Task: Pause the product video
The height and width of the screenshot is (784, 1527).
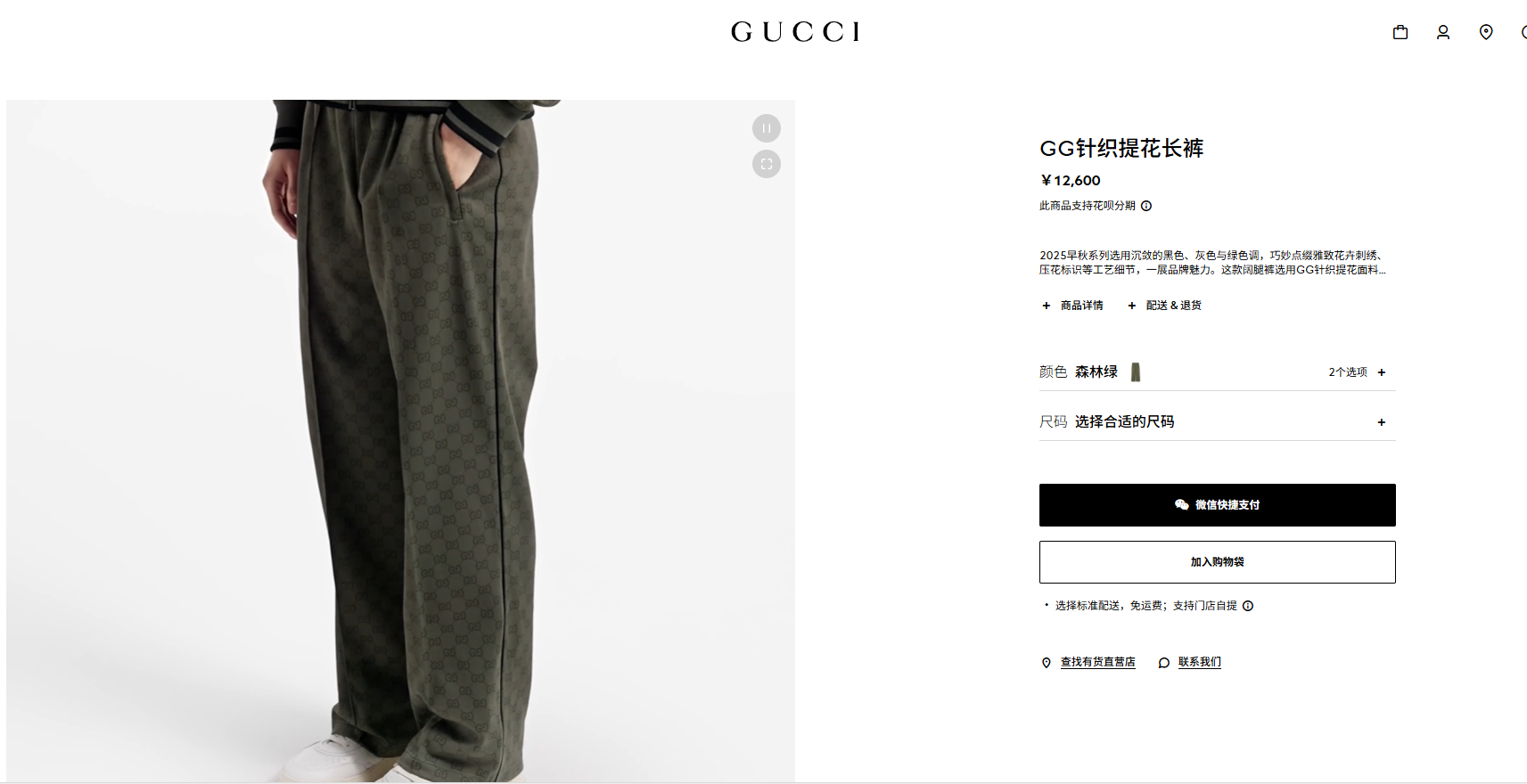Action: pyautogui.click(x=767, y=128)
